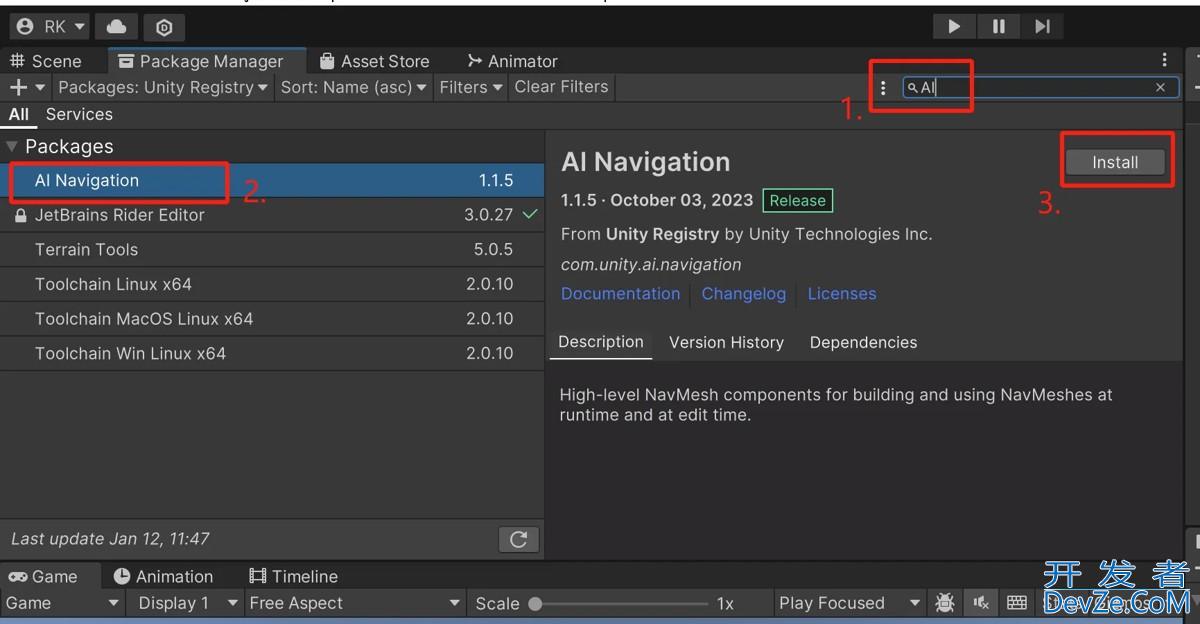Switch to the Services tab
This screenshot has height=624, width=1200.
point(79,114)
